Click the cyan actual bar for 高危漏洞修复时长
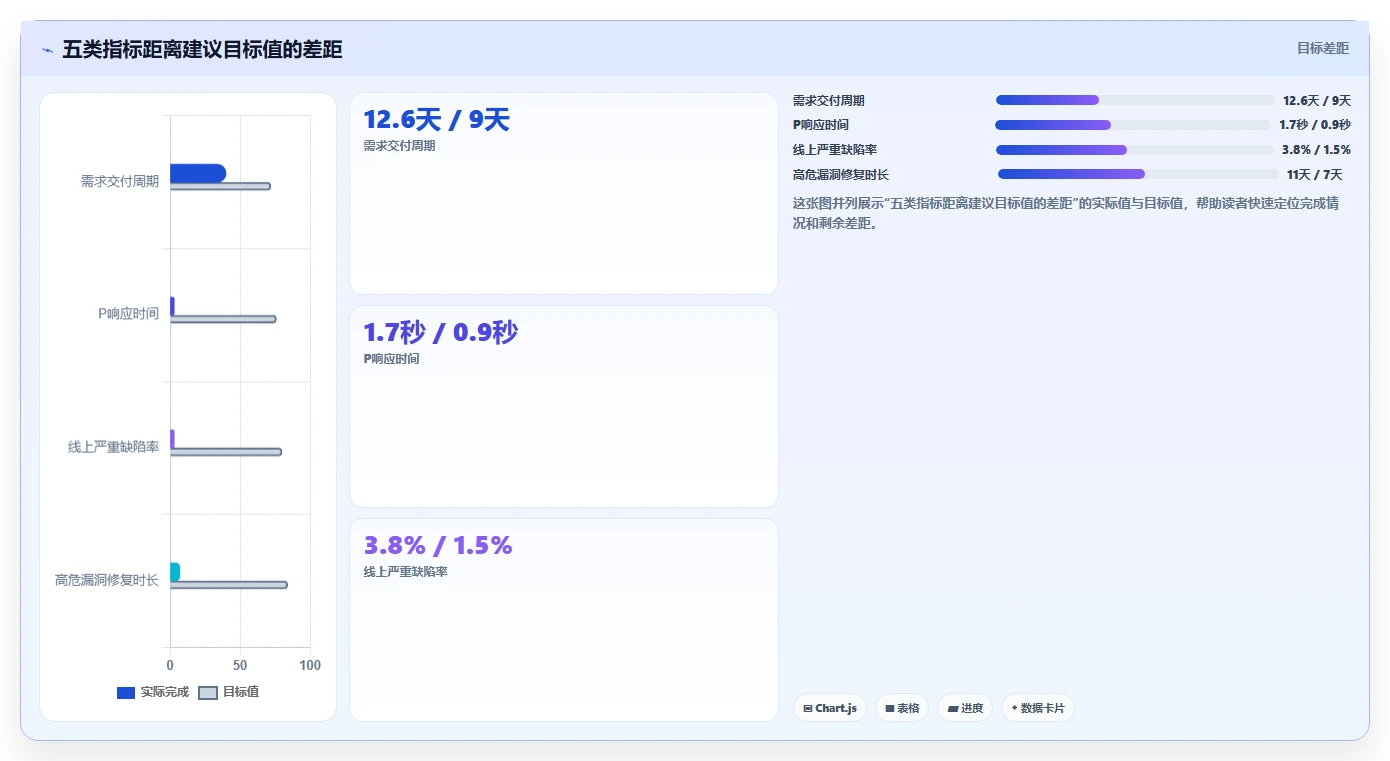 [175, 572]
